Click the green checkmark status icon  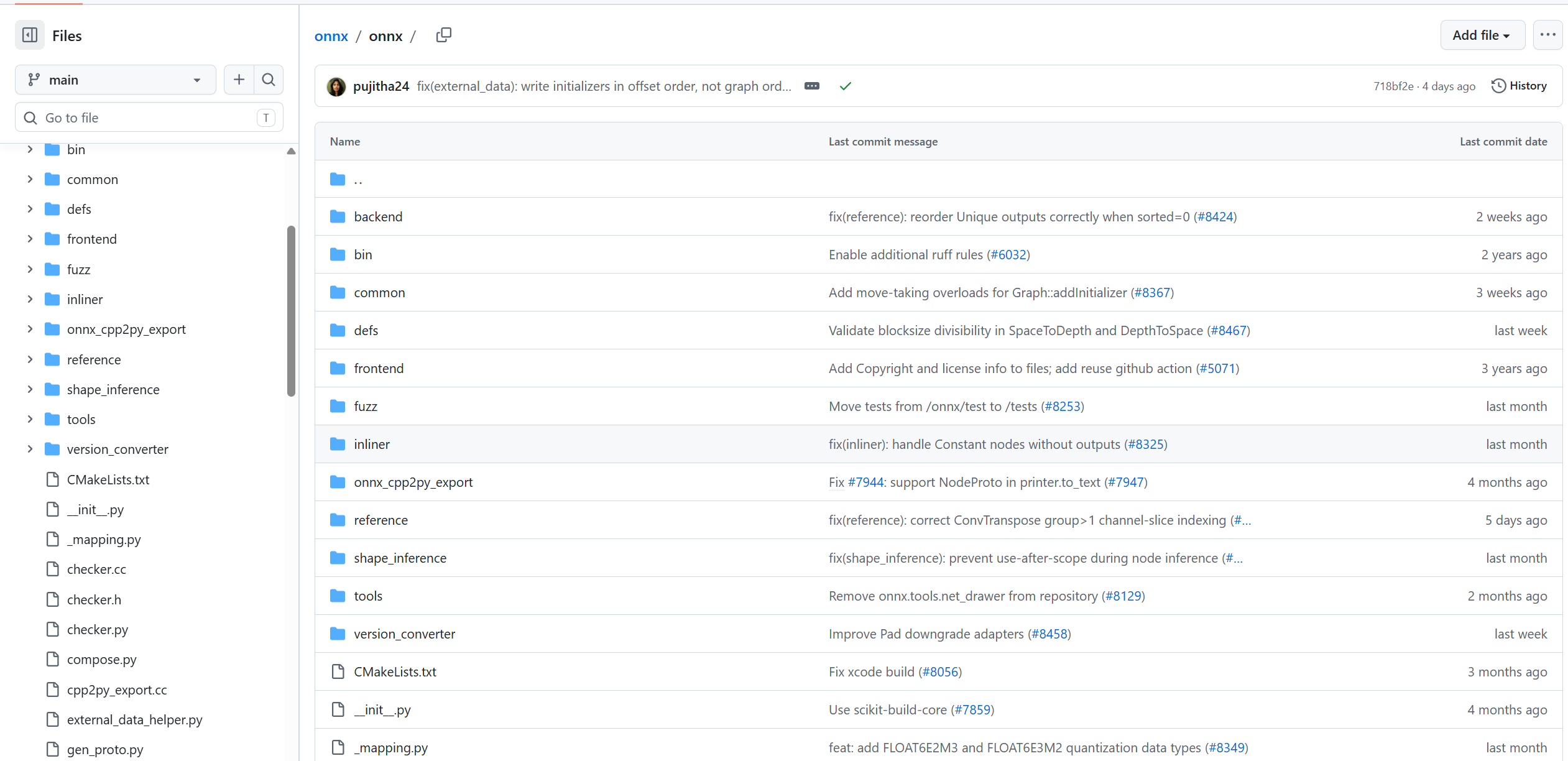tap(846, 86)
